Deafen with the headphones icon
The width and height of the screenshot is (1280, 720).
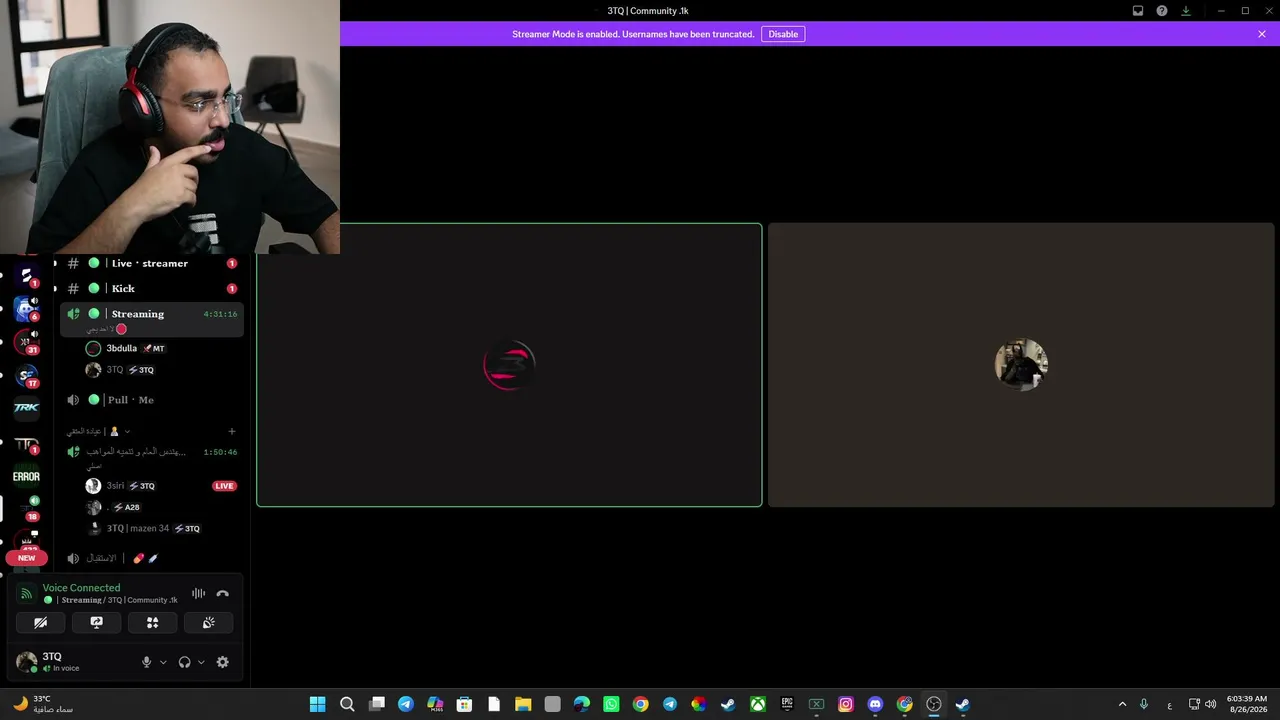[x=184, y=662]
